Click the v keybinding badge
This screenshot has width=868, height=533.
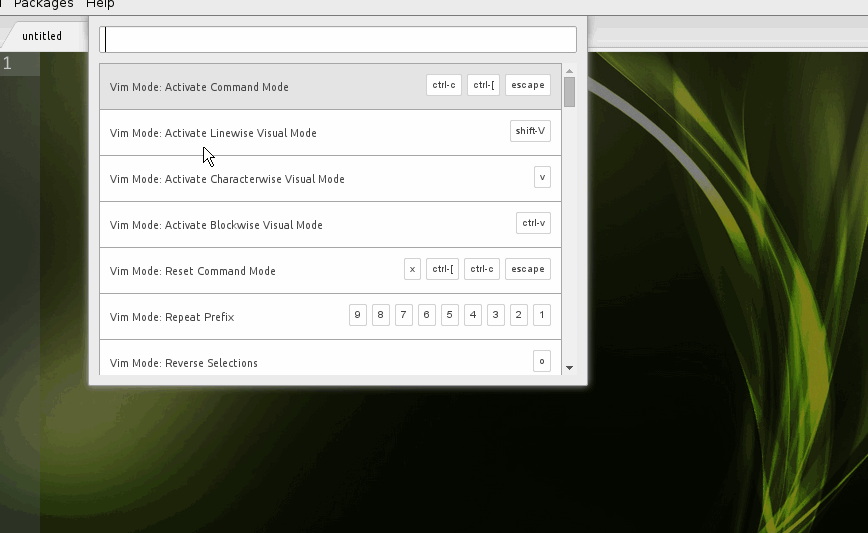tap(542, 177)
